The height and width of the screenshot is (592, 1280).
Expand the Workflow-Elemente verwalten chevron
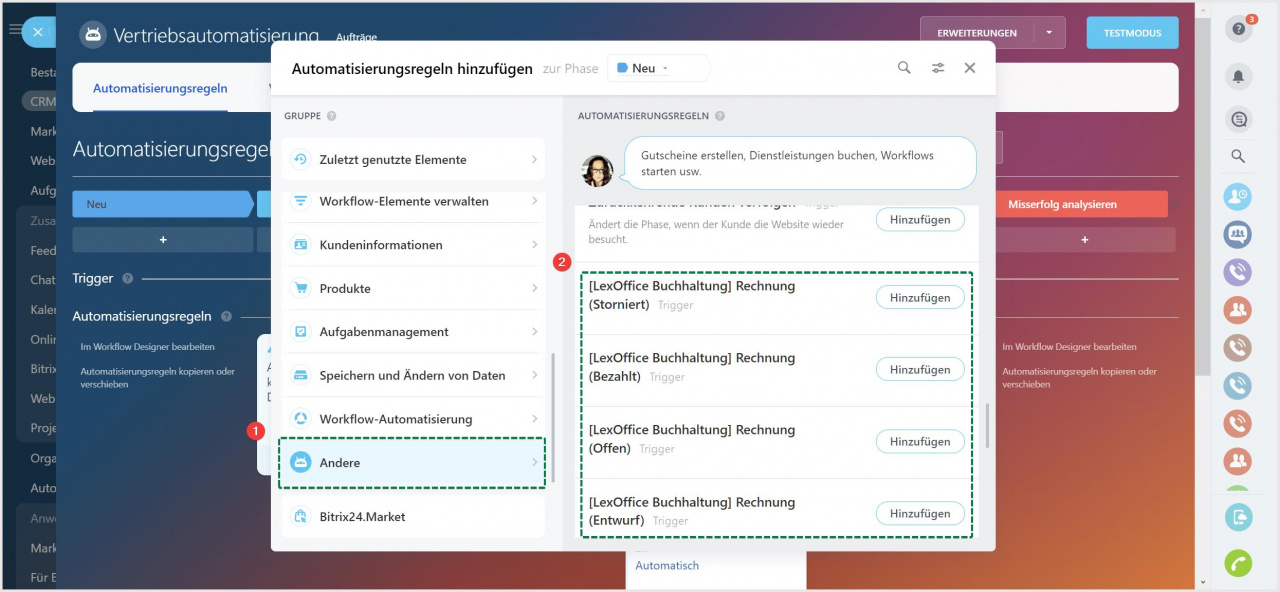[534, 201]
